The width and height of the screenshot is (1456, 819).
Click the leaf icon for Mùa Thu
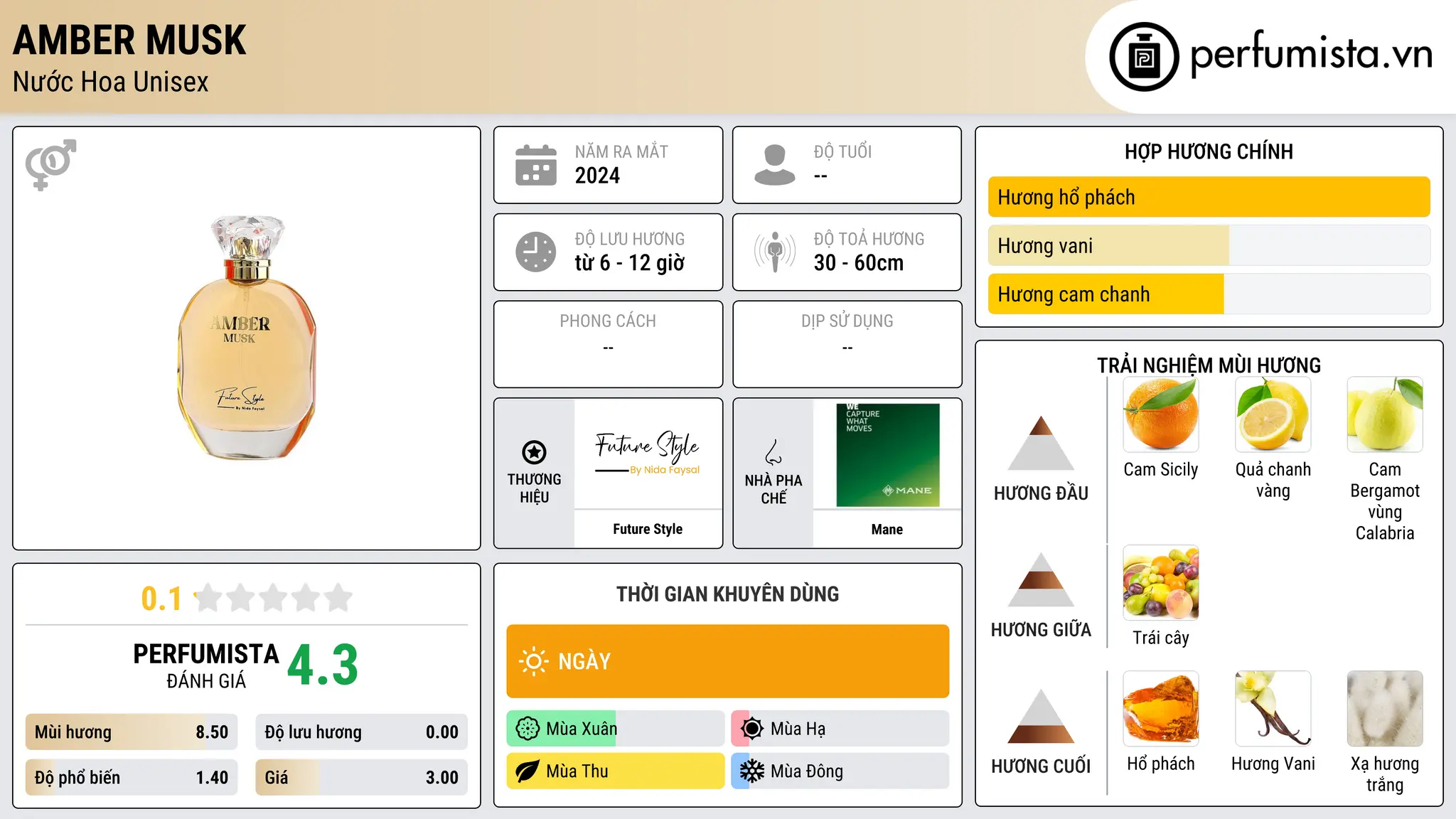528,771
